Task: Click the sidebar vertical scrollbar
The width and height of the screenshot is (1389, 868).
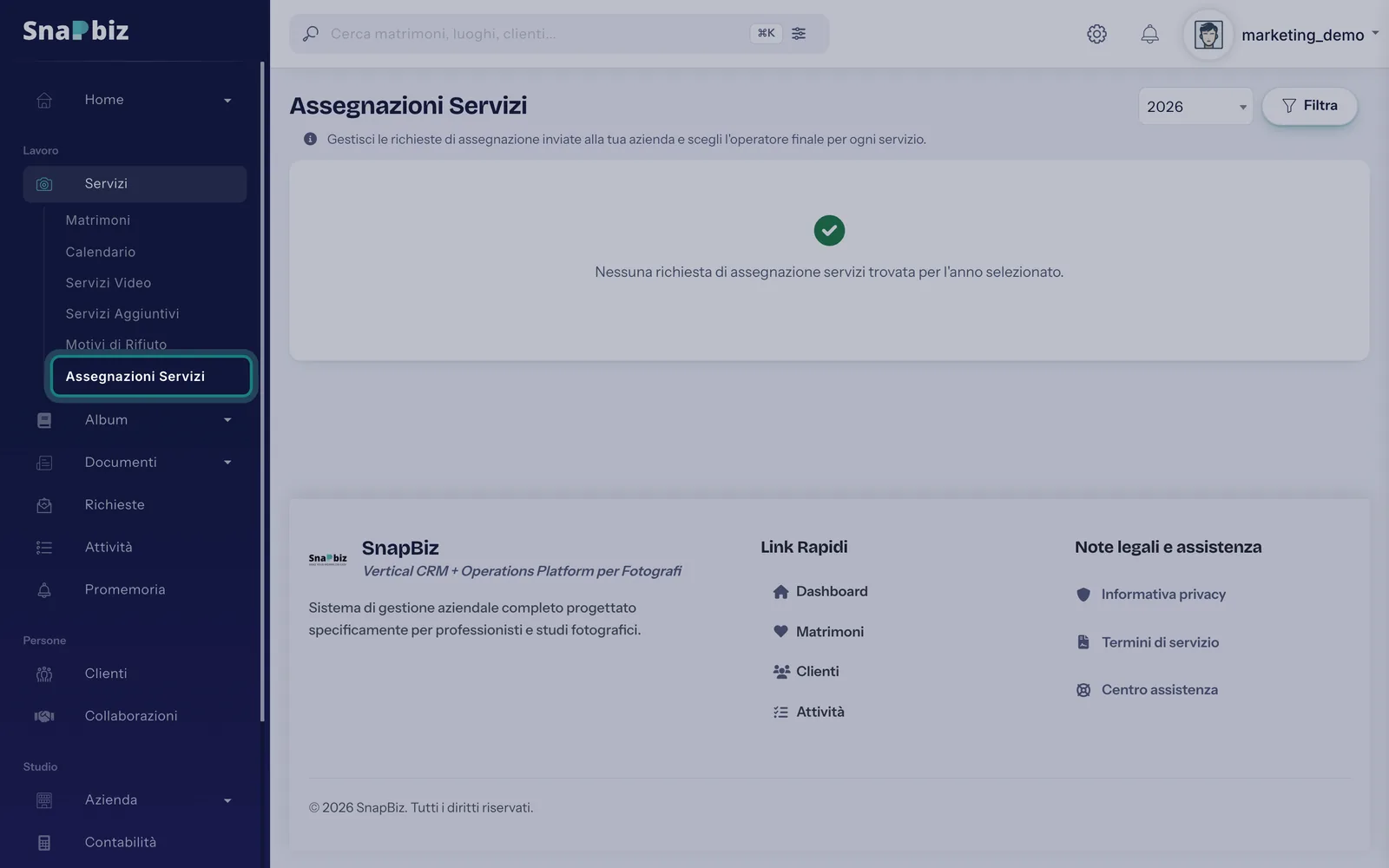Action: (262, 391)
